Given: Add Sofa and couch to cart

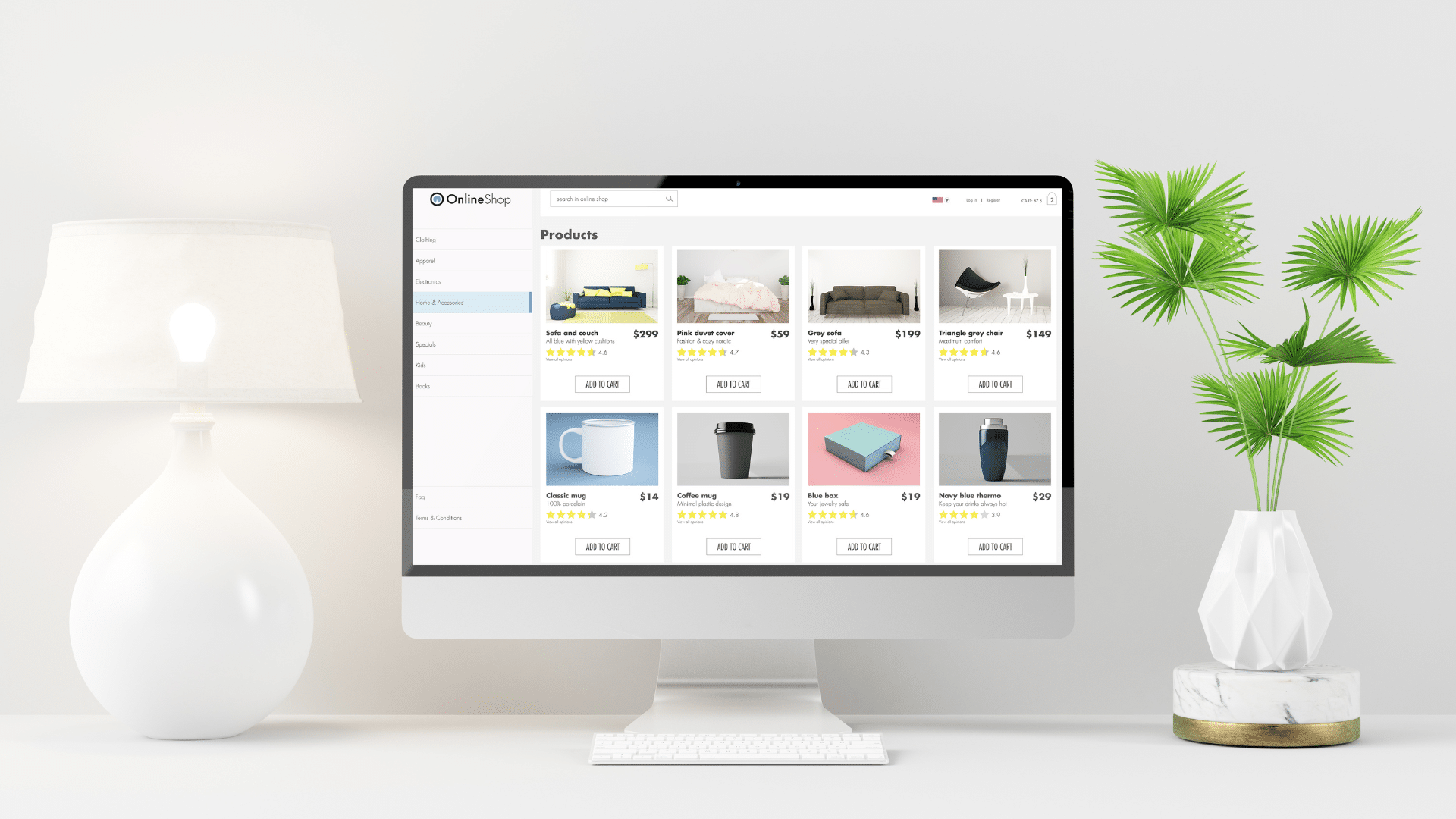Looking at the screenshot, I should [x=602, y=384].
